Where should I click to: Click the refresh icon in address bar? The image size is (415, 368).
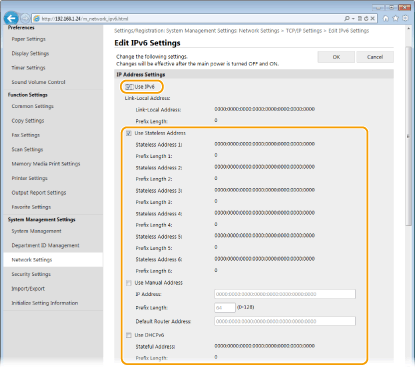tap(366, 19)
